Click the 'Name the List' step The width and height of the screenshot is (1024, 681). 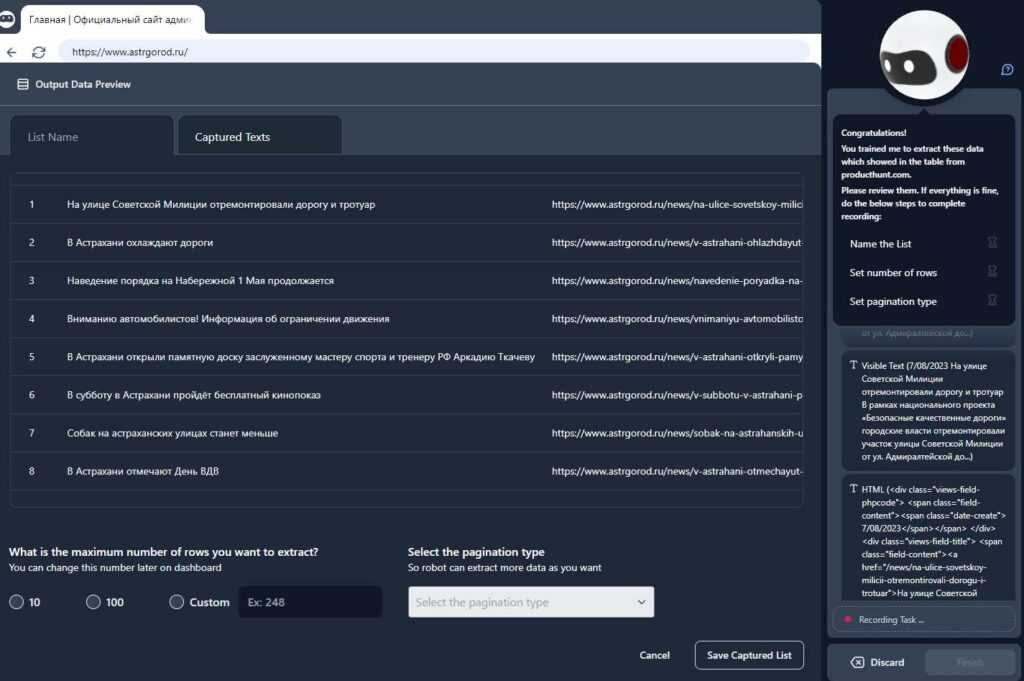(880, 244)
